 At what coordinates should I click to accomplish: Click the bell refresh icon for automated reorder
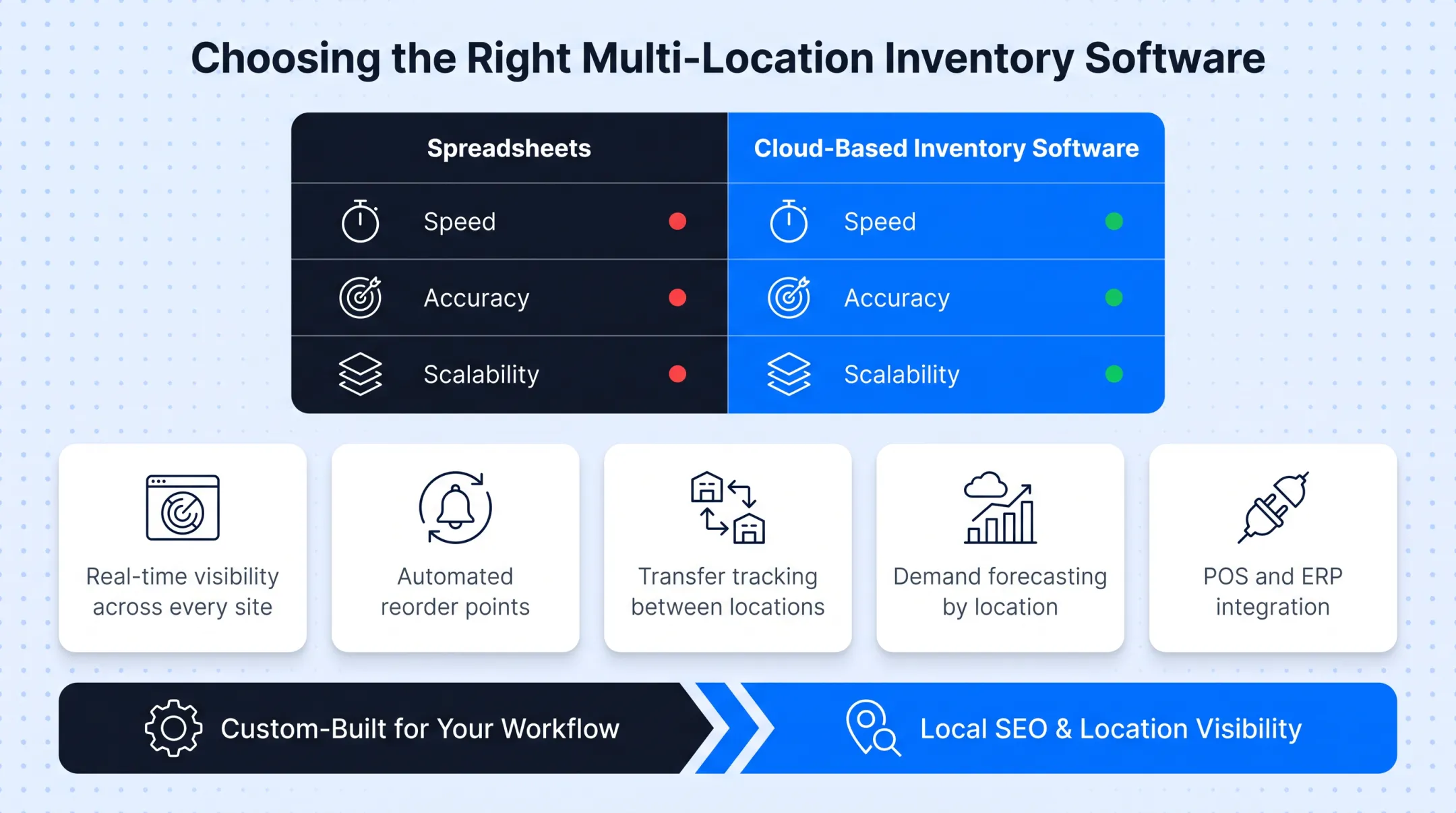point(455,508)
